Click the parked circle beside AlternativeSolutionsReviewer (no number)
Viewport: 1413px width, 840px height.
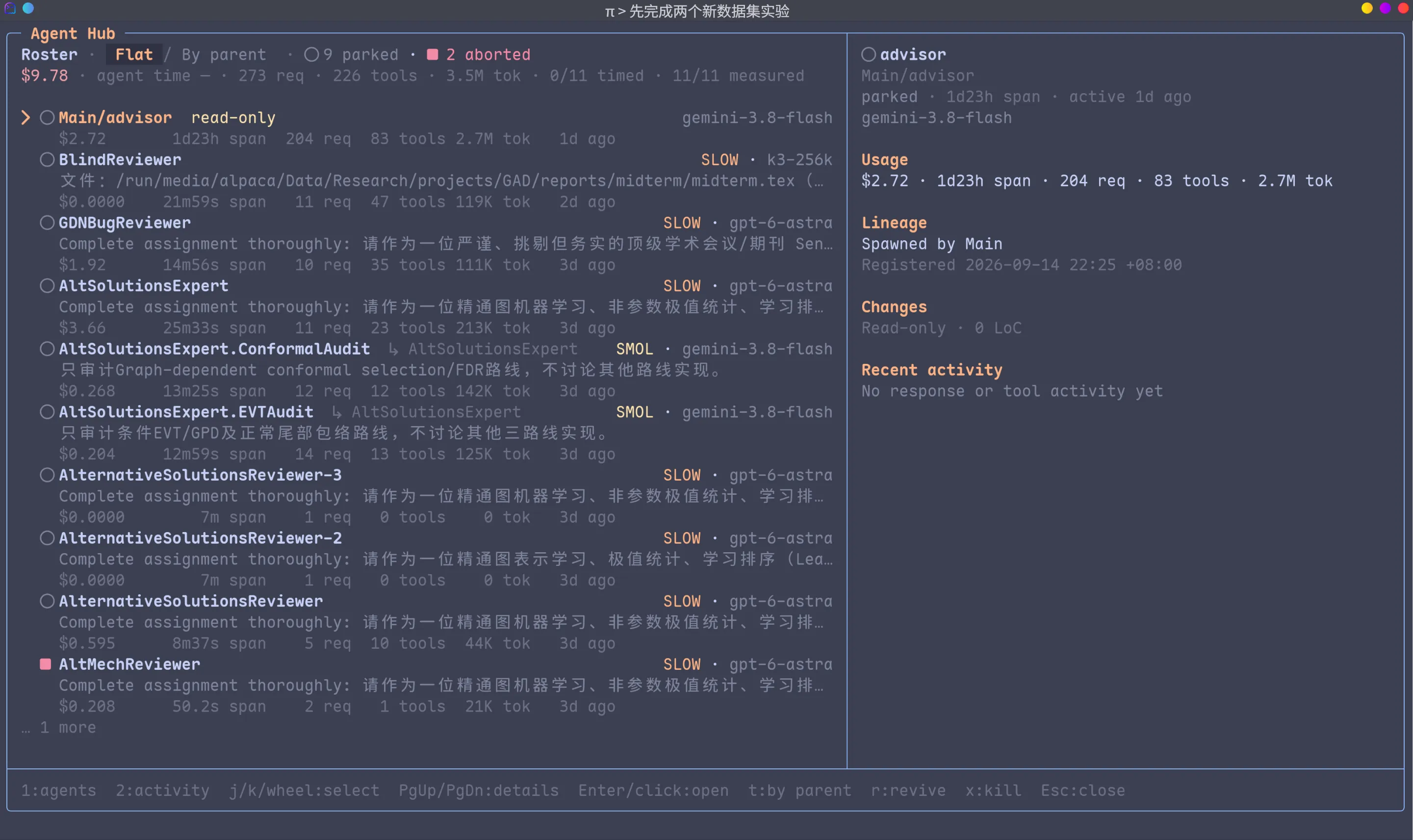(48, 601)
